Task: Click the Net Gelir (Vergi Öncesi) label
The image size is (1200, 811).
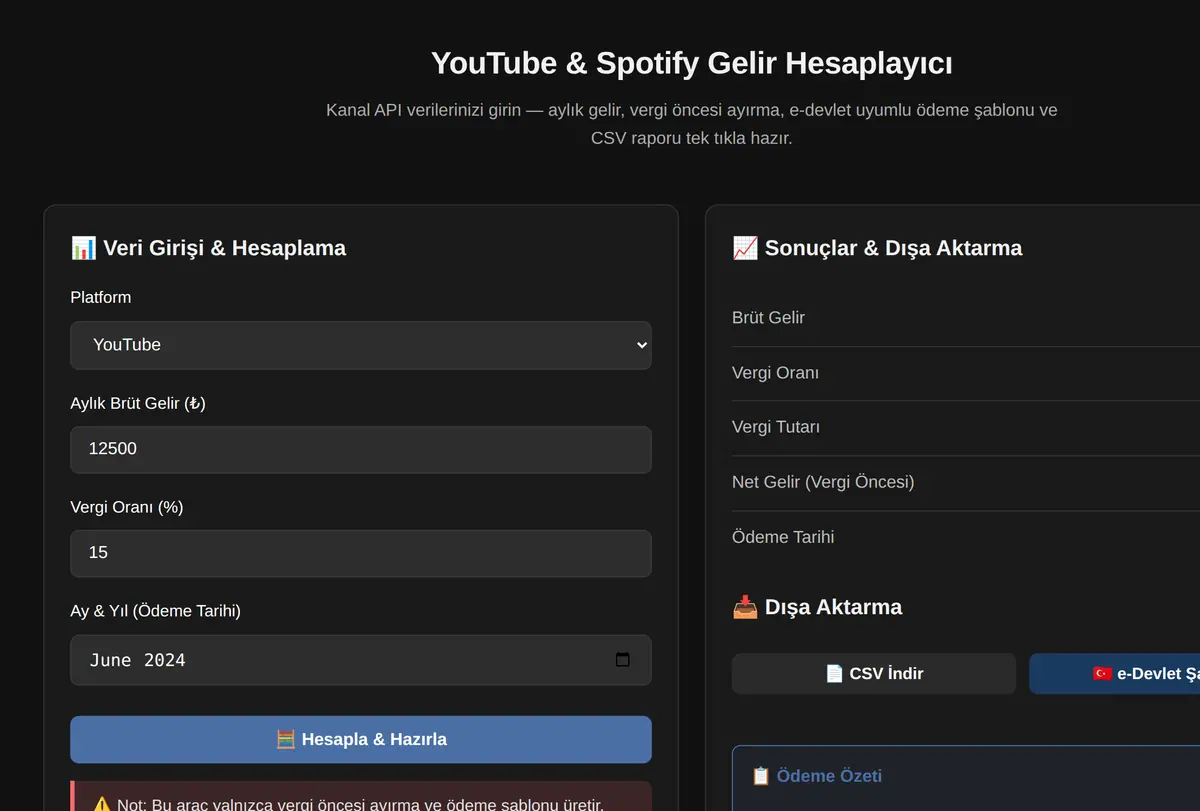Action: point(823,482)
